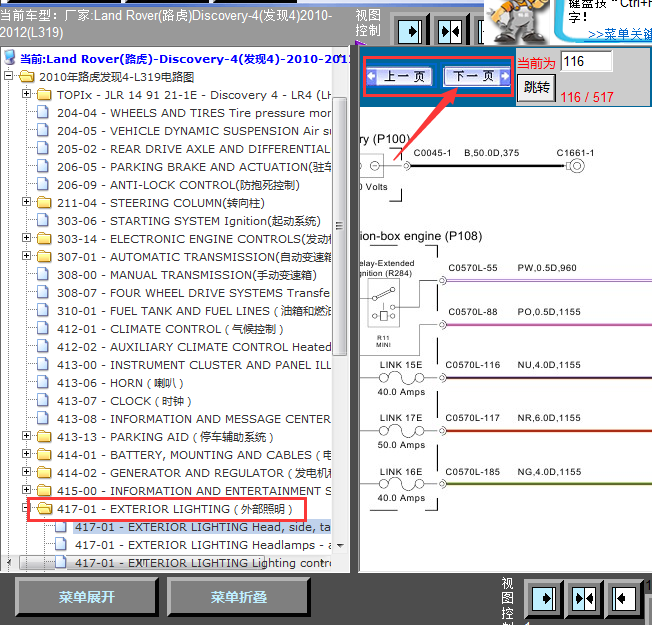Select 206-05 PARKING BRAKE AND ACTUATION entry
This screenshot has height=625, width=652.
point(194,167)
